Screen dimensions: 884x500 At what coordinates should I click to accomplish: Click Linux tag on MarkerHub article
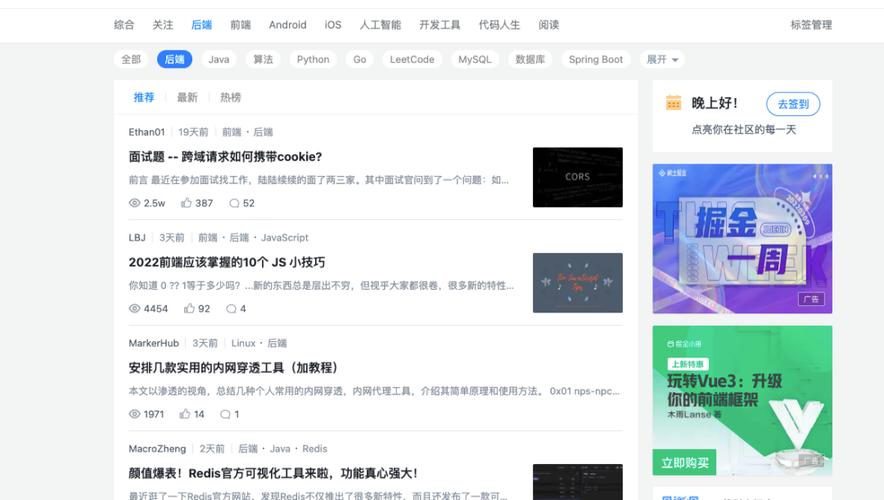(x=243, y=343)
